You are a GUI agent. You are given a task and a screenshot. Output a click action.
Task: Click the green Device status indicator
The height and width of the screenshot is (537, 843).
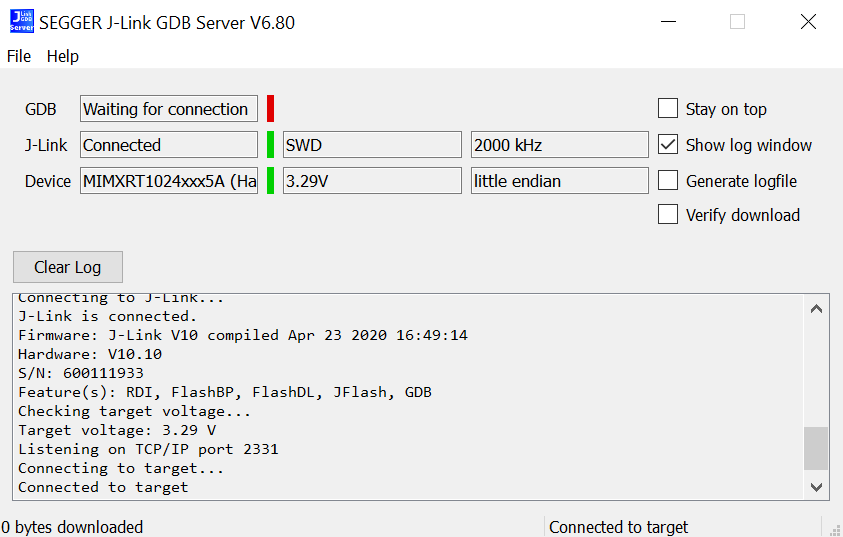click(x=270, y=181)
